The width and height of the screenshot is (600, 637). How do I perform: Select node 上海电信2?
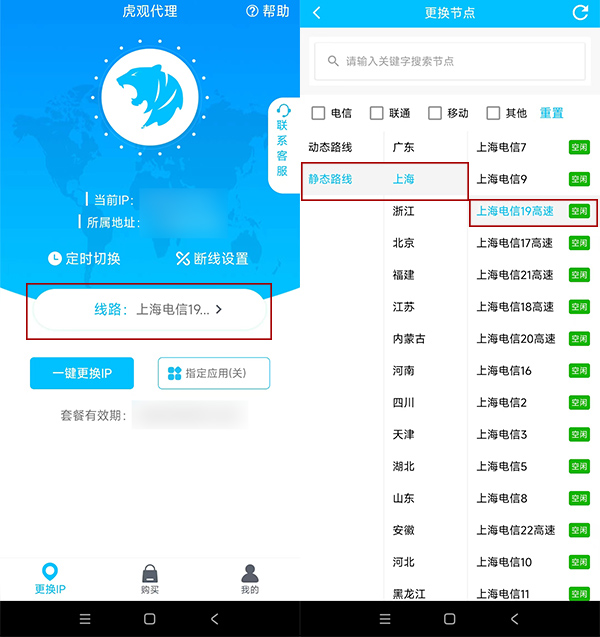point(501,403)
